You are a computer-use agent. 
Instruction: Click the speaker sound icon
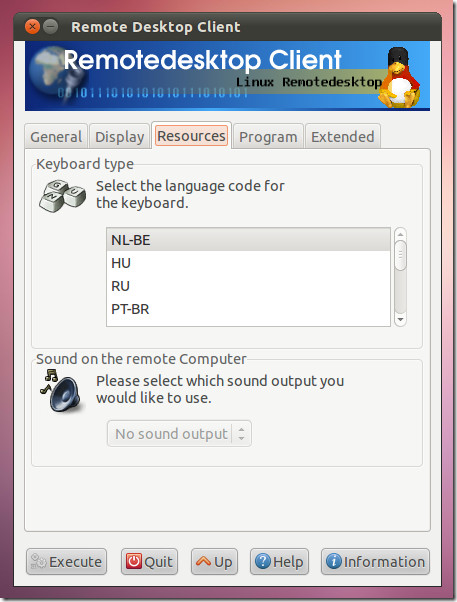[63, 390]
